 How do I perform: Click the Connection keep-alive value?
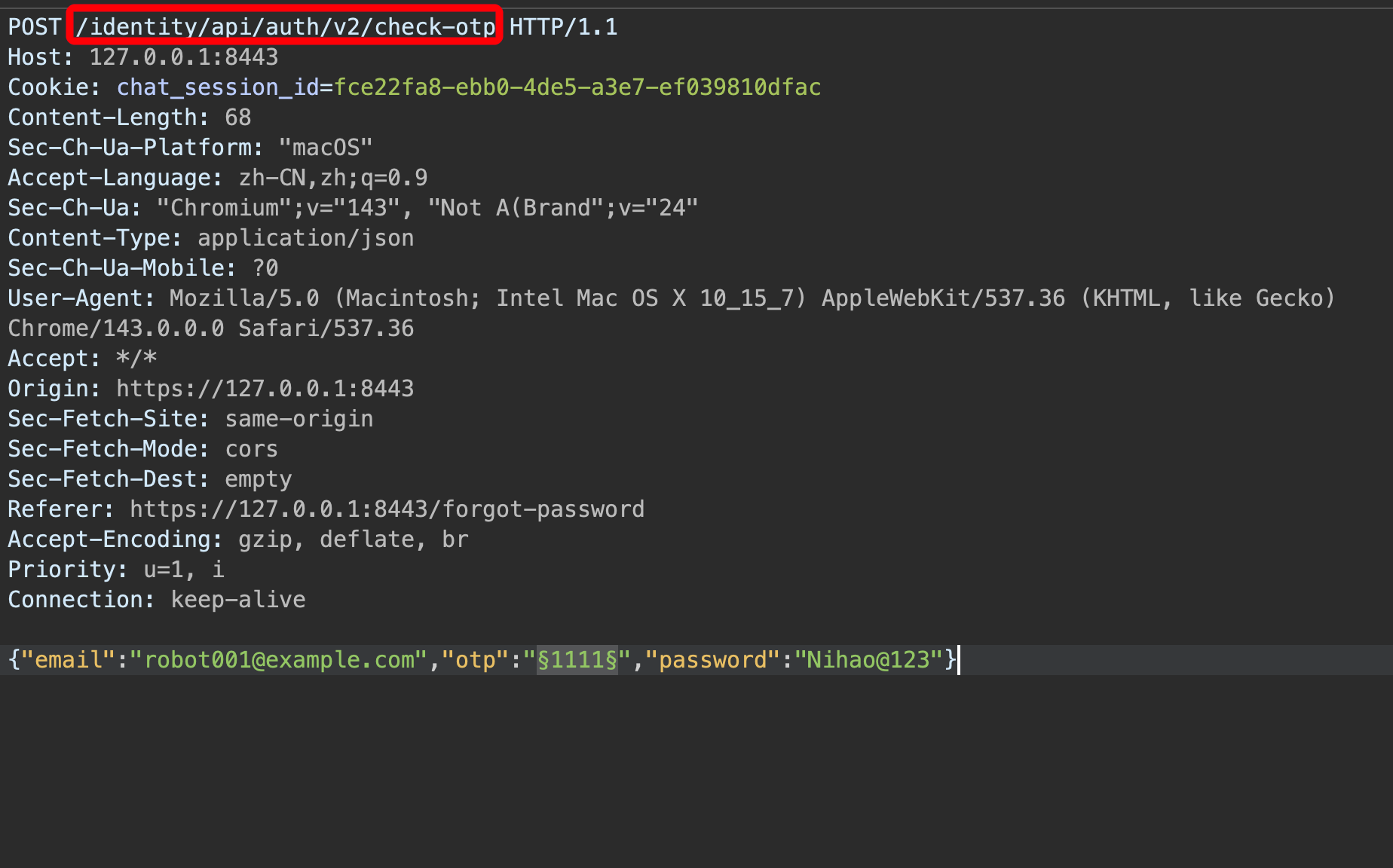coord(237,600)
